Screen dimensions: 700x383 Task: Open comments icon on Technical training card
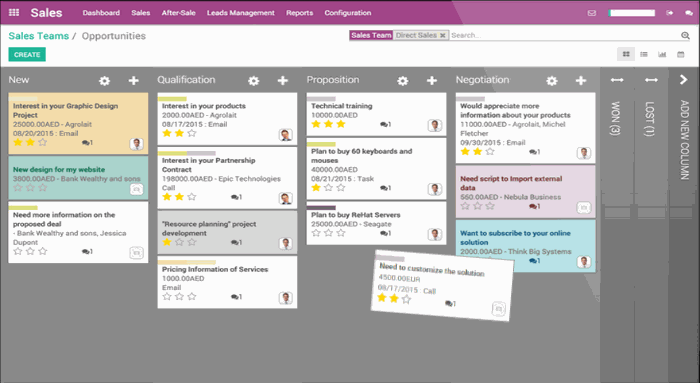pos(385,125)
